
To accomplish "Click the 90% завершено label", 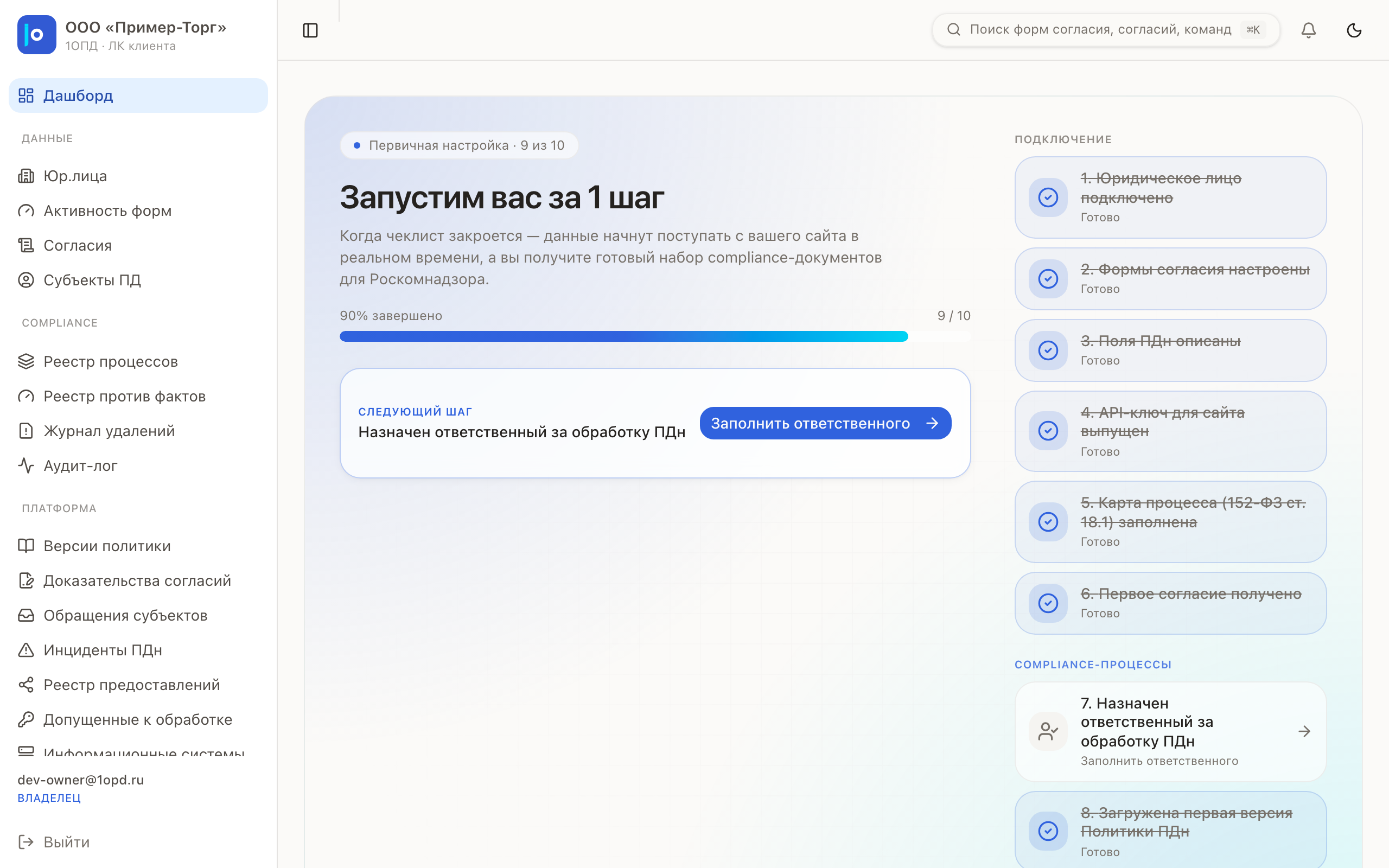I will [x=391, y=316].
